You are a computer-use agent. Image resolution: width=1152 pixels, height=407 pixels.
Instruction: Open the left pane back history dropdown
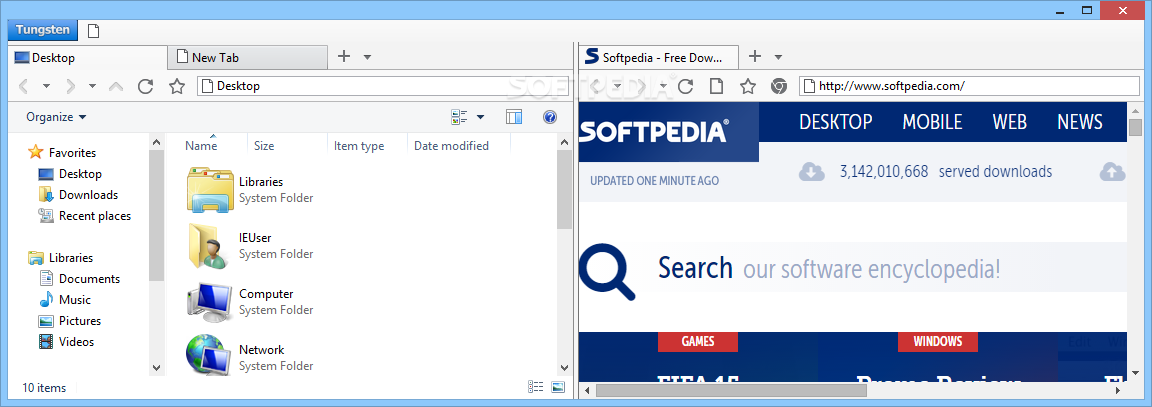[x=46, y=87]
